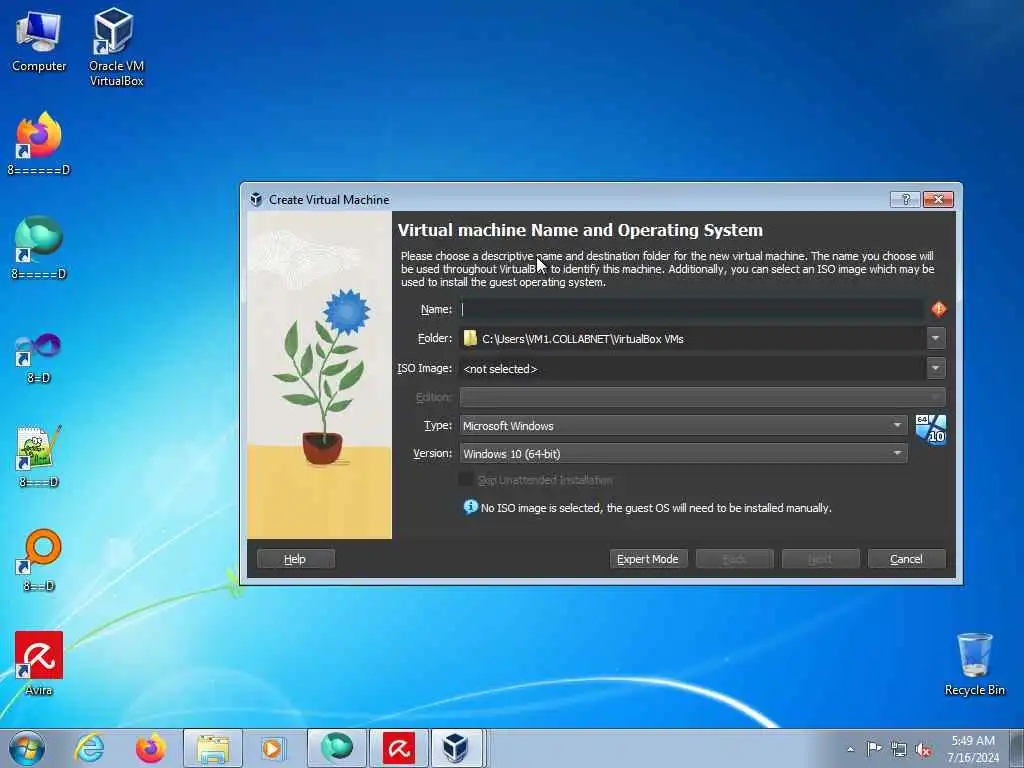Open Action Center flag tray icon
This screenshot has width=1024, height=768.
point(873,749)
